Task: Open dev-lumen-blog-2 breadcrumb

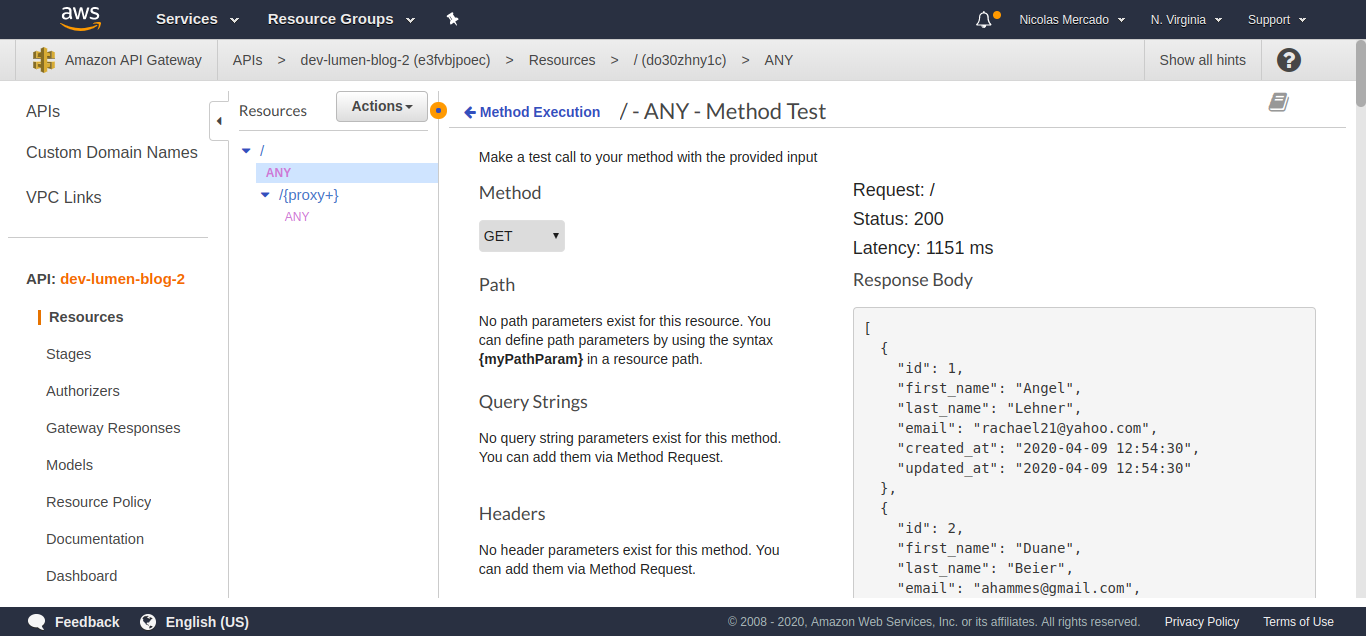Action: (x=395, y=60)
